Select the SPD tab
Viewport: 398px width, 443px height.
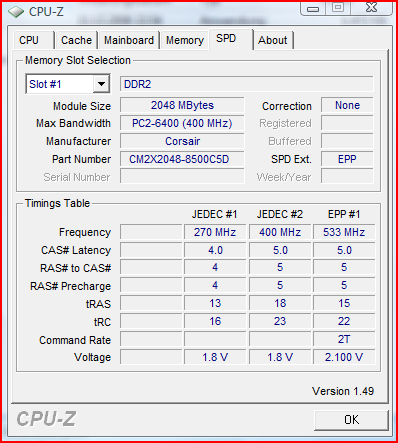[x=231, y=39]
